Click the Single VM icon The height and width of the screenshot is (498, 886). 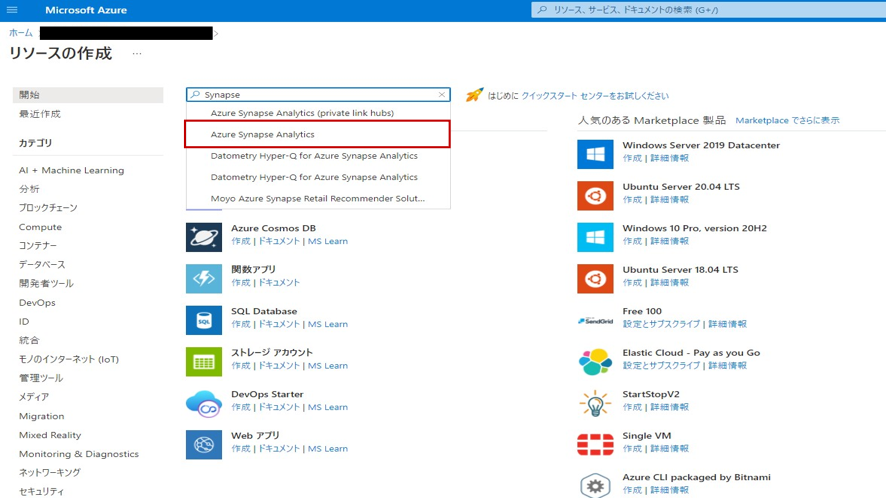pyautogui.click(x=595, y=444)
